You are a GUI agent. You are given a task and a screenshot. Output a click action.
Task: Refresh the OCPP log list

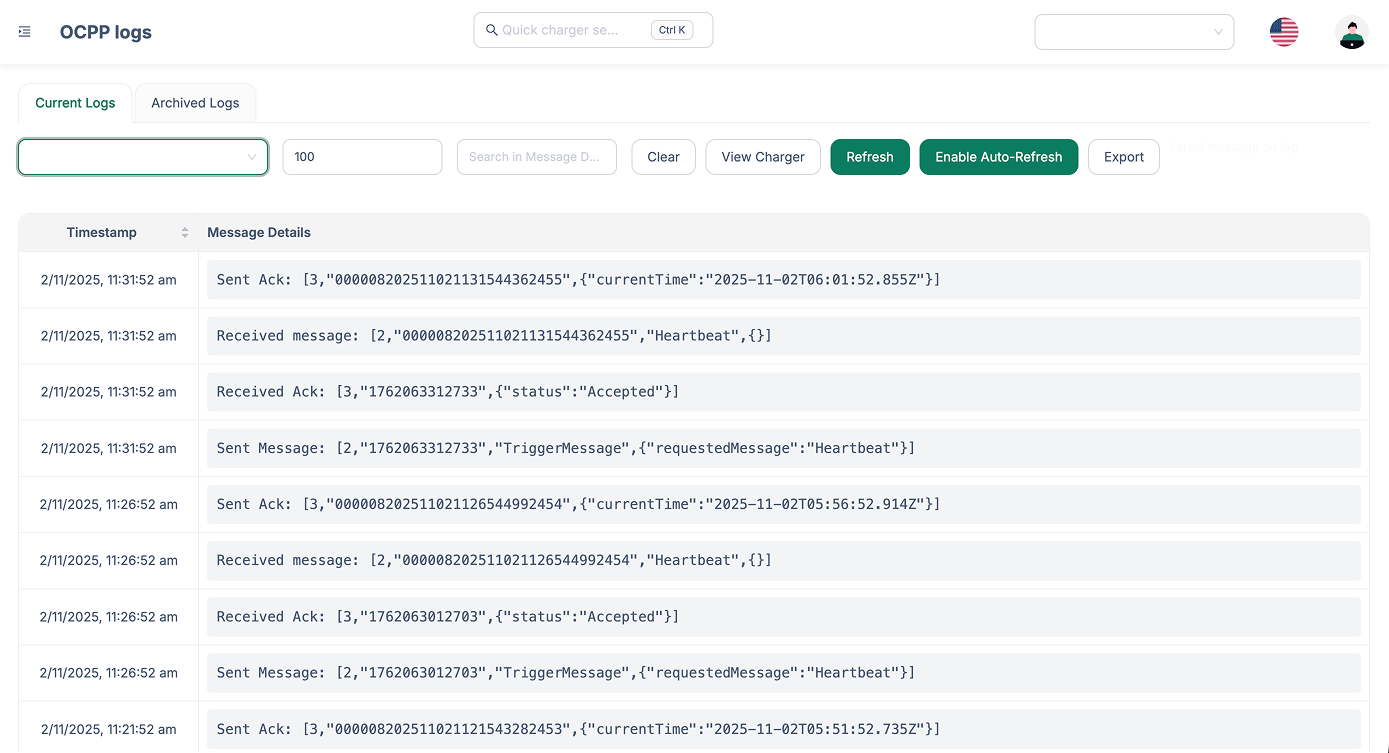tap(869, 157)
